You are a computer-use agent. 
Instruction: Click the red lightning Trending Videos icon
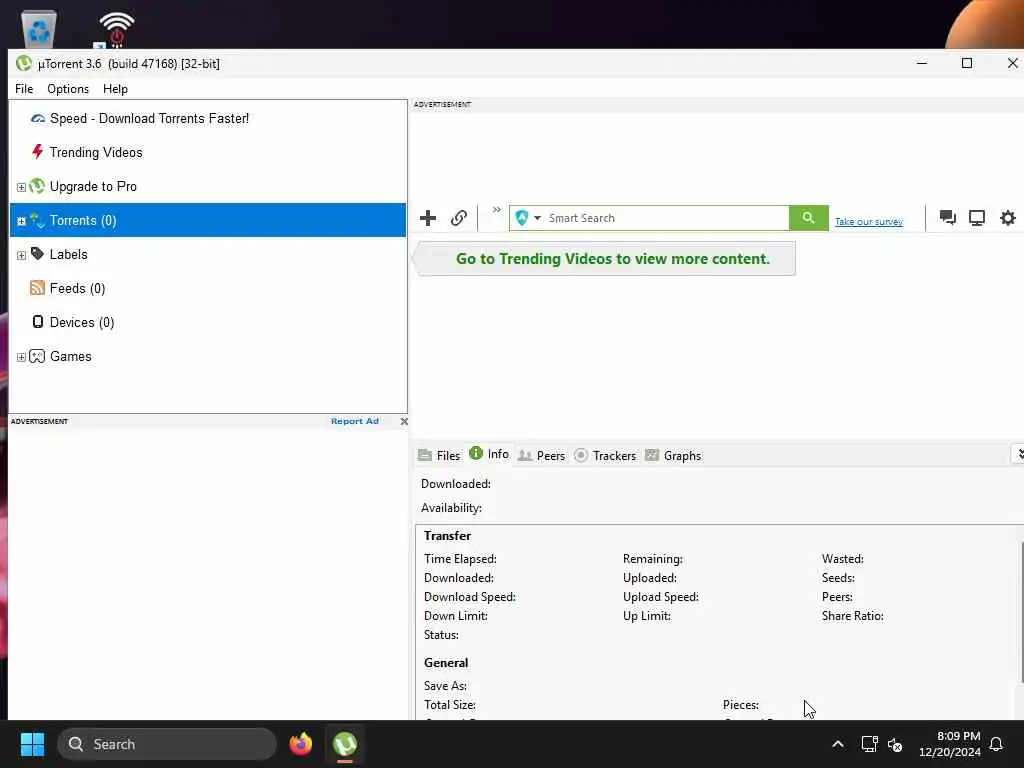click(x=37, y=152)
